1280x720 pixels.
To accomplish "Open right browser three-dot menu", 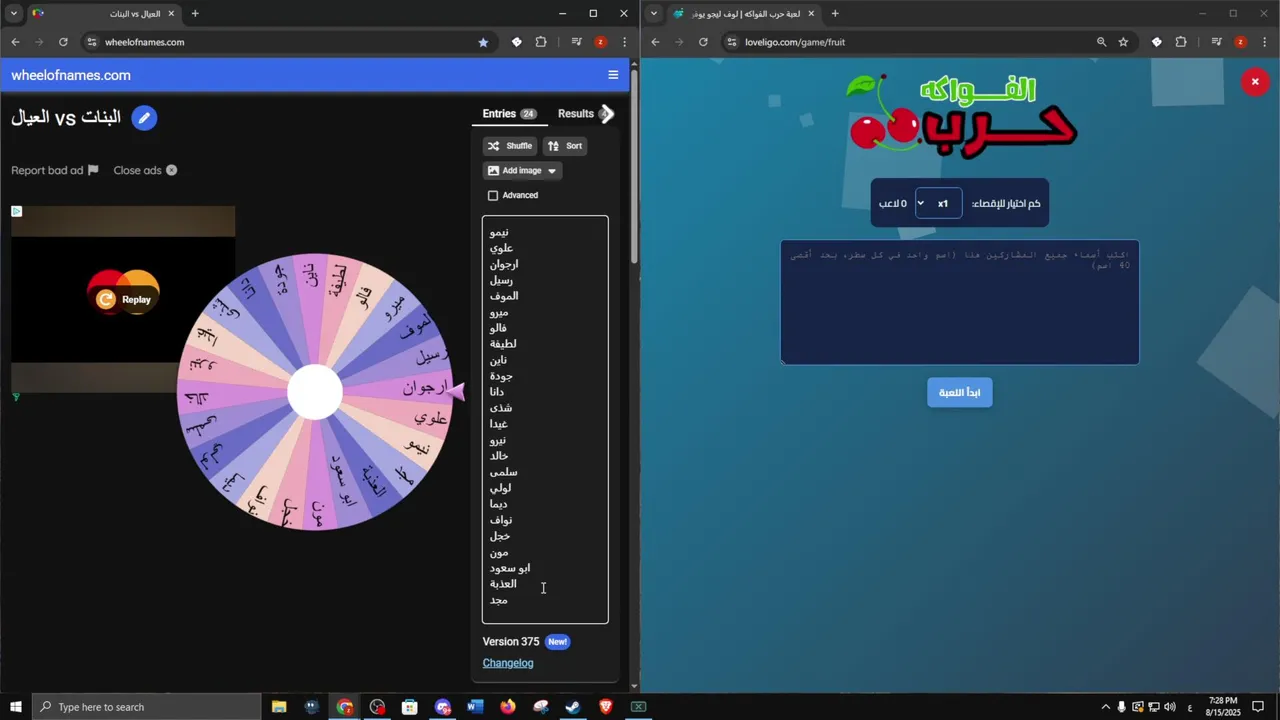I will [1264, 42].
